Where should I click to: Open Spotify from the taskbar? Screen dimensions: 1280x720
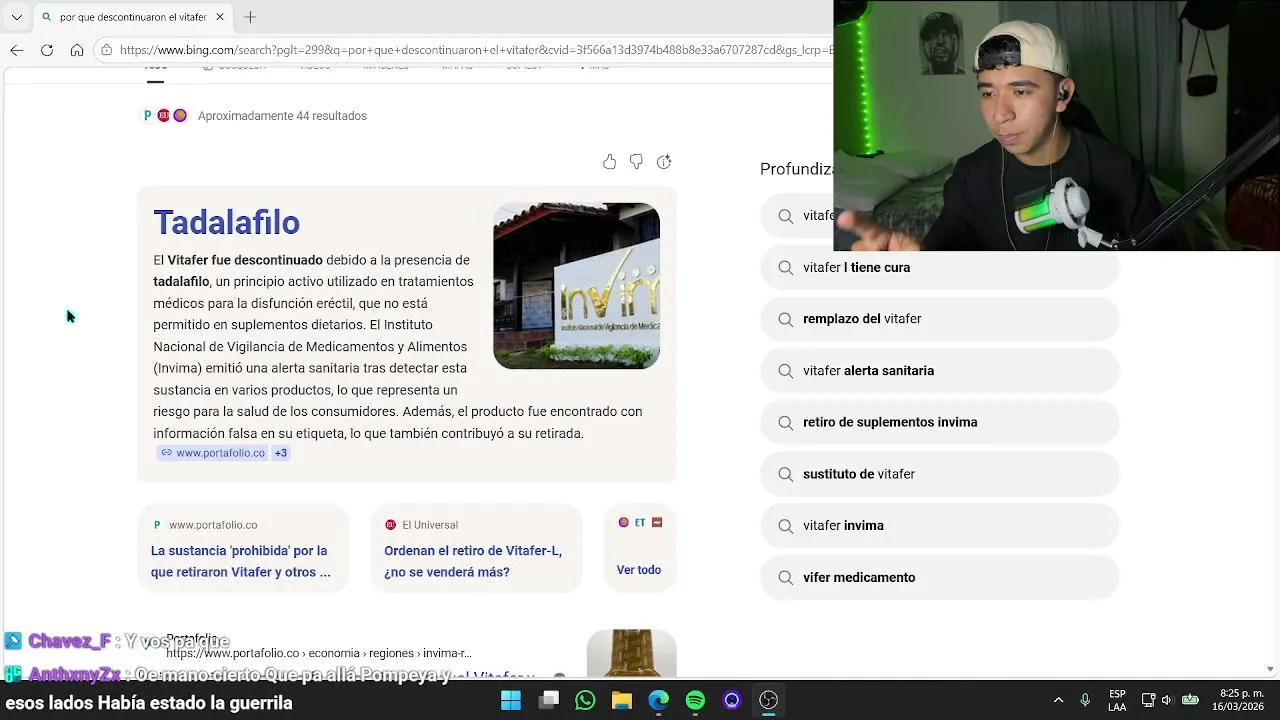(x=695, y=700)
